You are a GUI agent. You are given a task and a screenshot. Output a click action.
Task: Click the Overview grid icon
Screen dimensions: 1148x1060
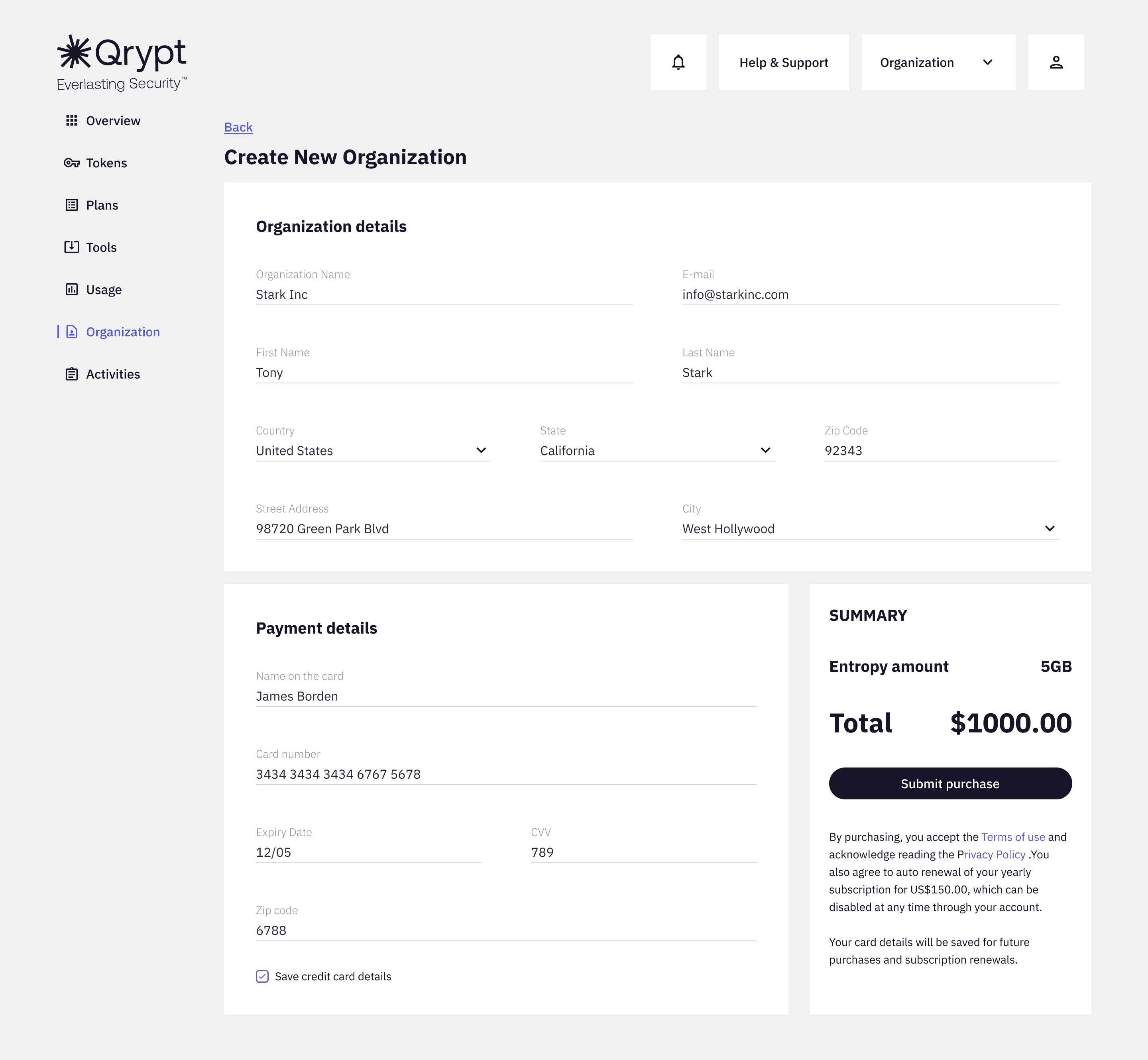click(x=72, y=120)
